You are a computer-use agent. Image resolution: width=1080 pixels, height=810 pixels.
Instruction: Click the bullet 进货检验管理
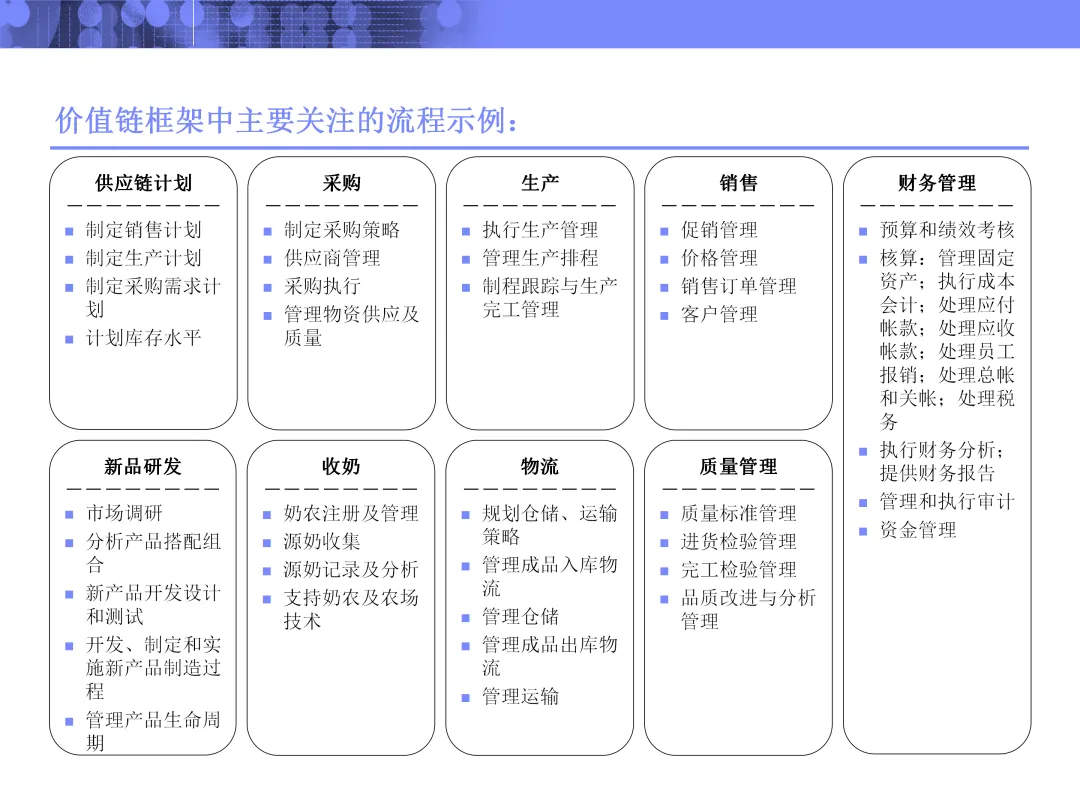[x=738, y=541]
